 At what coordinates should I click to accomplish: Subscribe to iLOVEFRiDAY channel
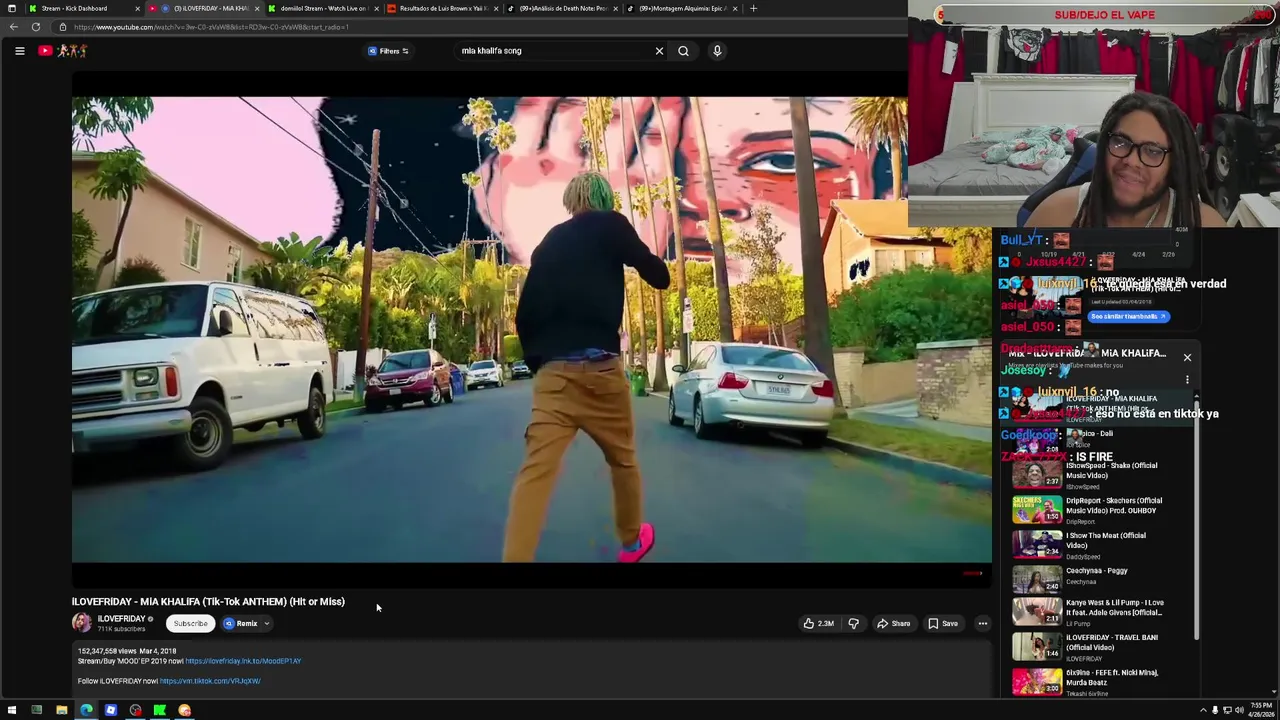pos(190,623)
